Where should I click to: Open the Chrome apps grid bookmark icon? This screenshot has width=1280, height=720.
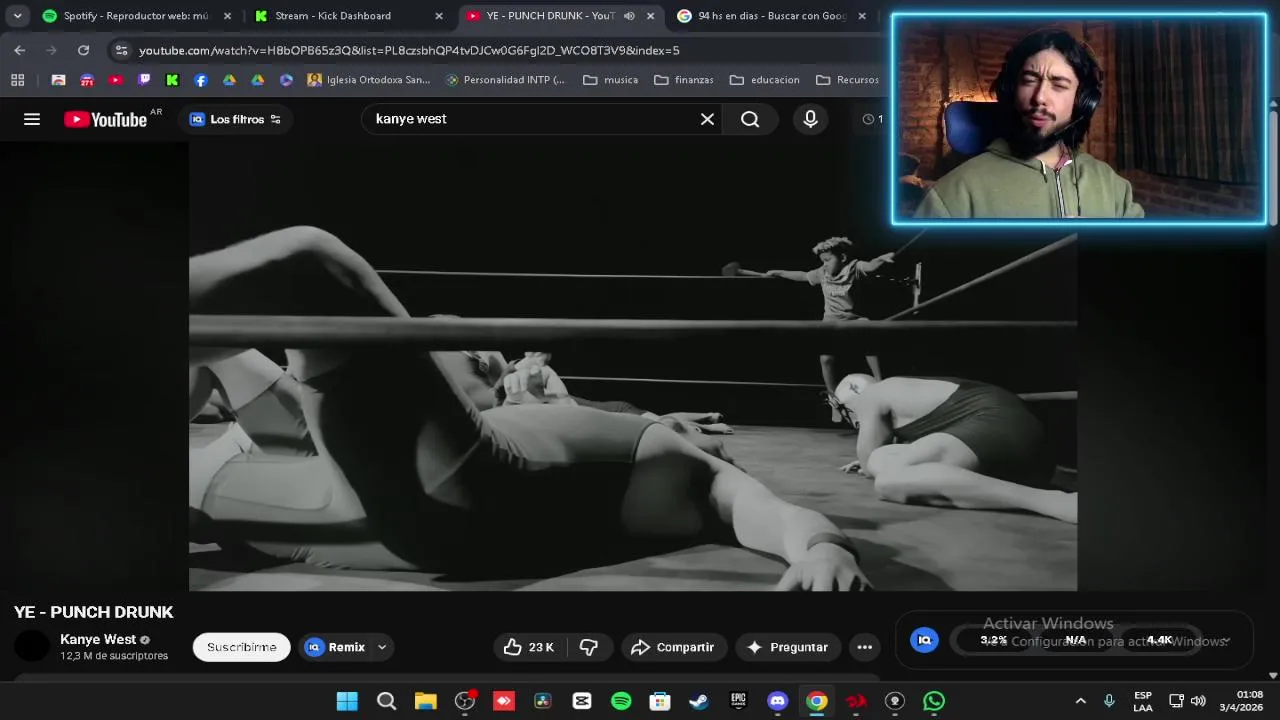[x=17, y=80]
